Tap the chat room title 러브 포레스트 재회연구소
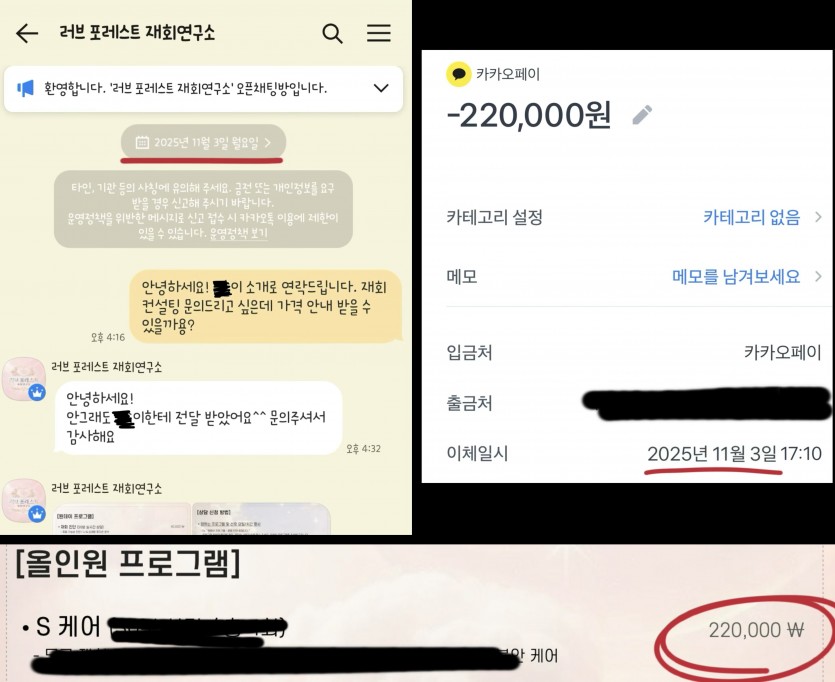This screenshot has height=682, width=835. coord(137,33)
